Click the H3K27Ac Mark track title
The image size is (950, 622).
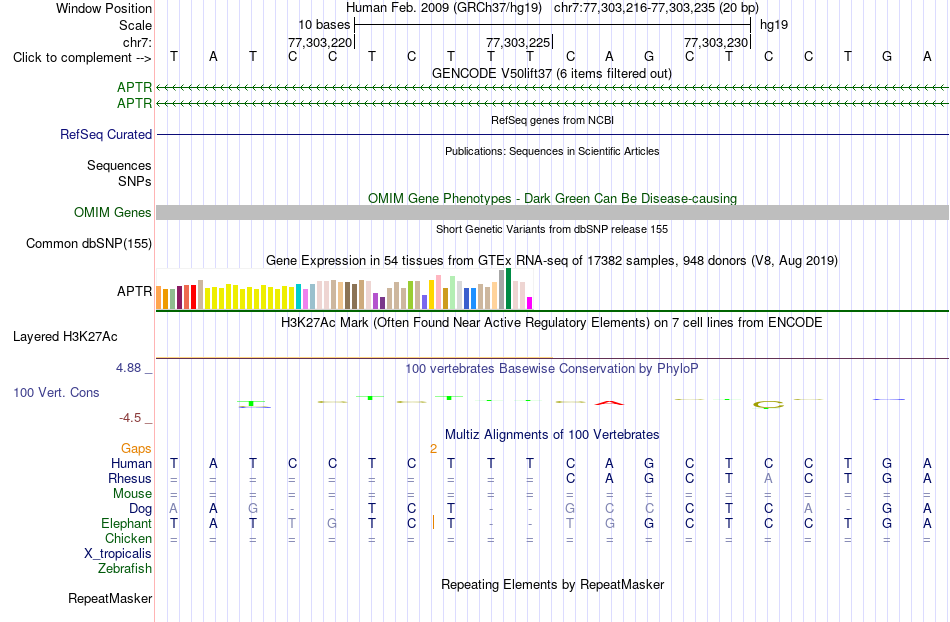click(552, 322)
